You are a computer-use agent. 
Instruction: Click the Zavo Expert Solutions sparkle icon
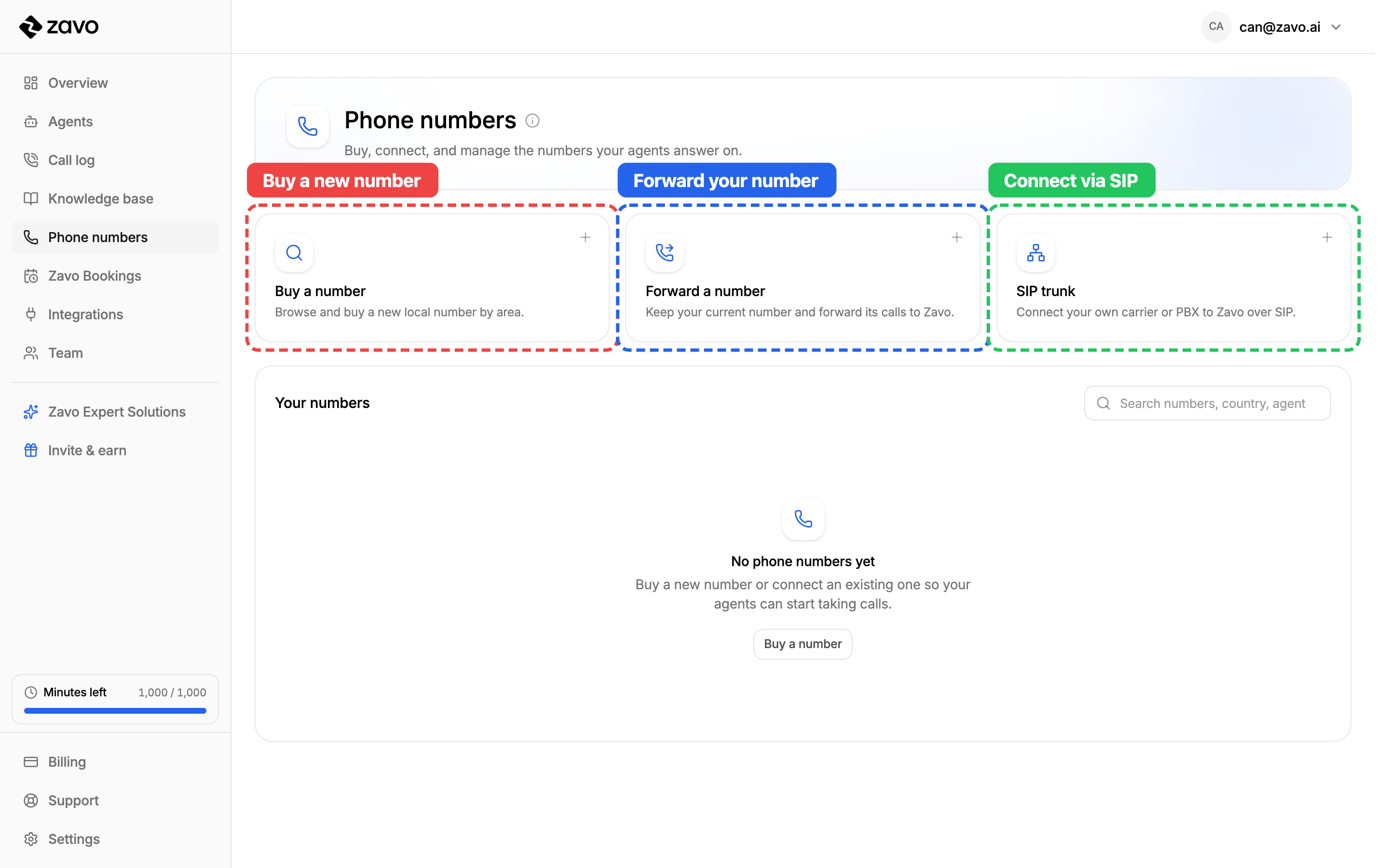[31, 412]
